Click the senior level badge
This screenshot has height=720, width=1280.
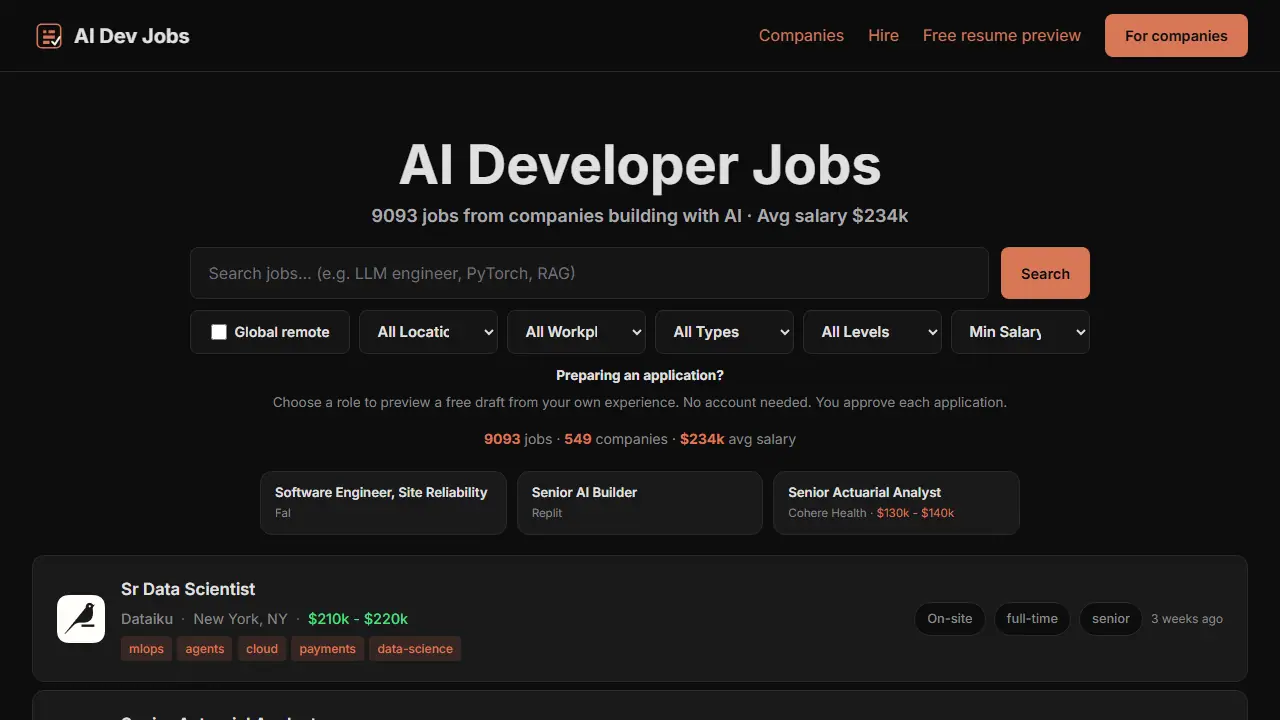pos(1111,619)
